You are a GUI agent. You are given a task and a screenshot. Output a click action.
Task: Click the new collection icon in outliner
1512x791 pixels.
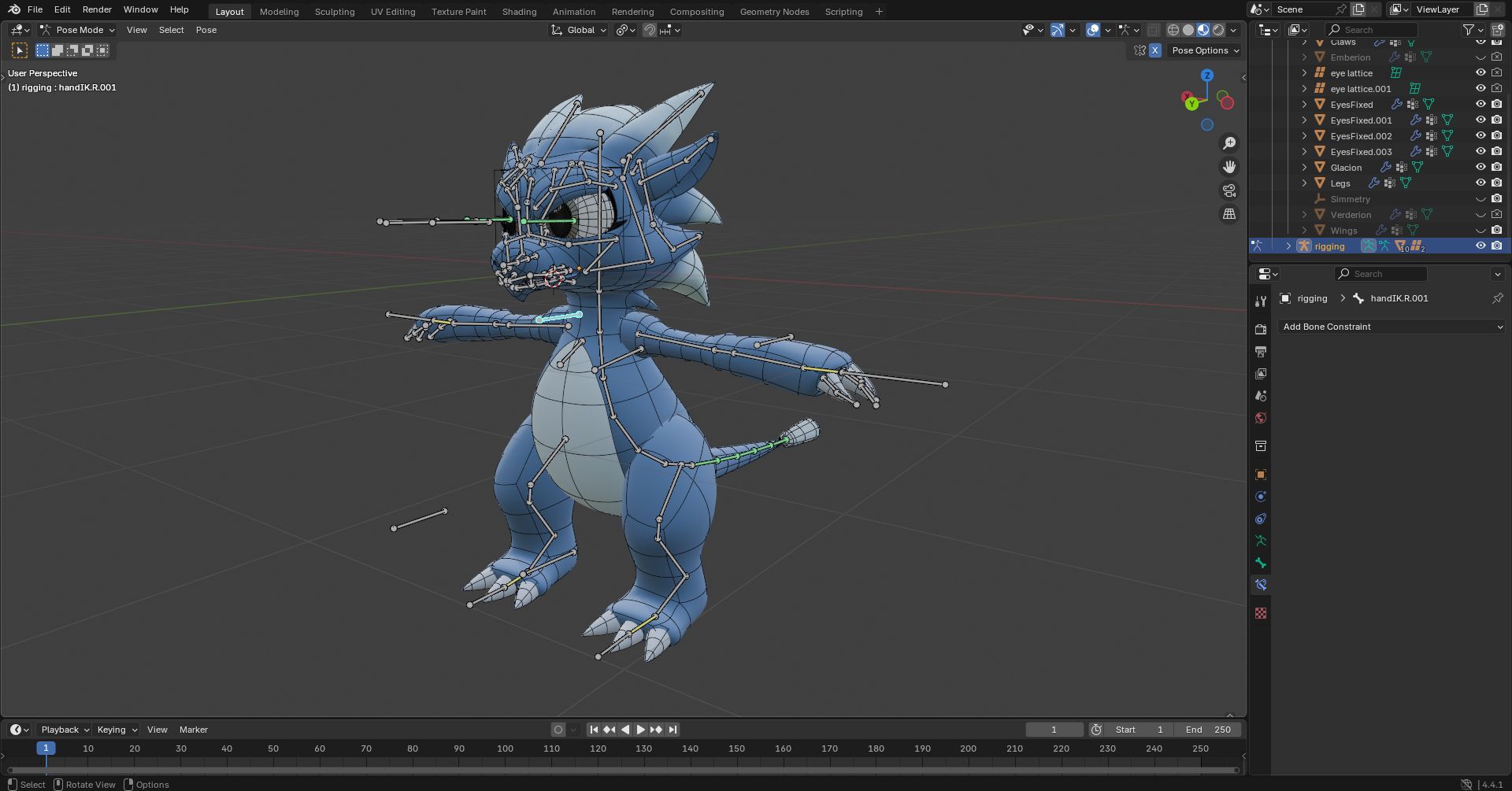pos(1497,30)
